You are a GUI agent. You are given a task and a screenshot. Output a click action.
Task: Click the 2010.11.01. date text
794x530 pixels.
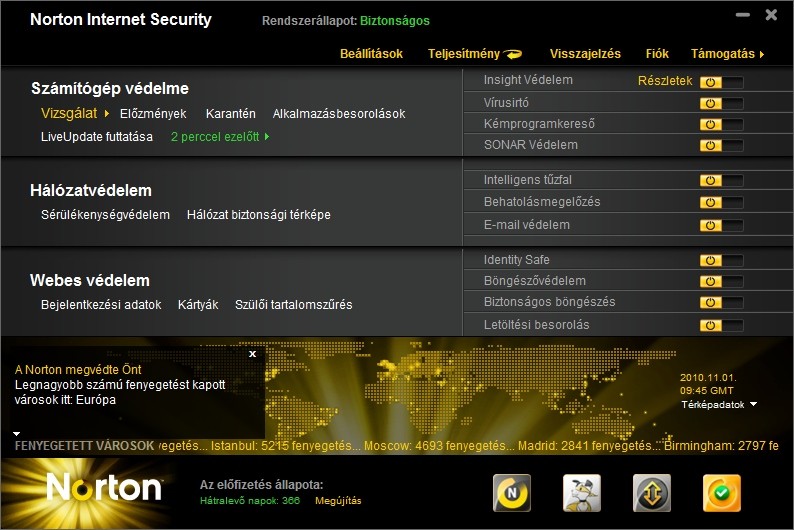[708, 378]
